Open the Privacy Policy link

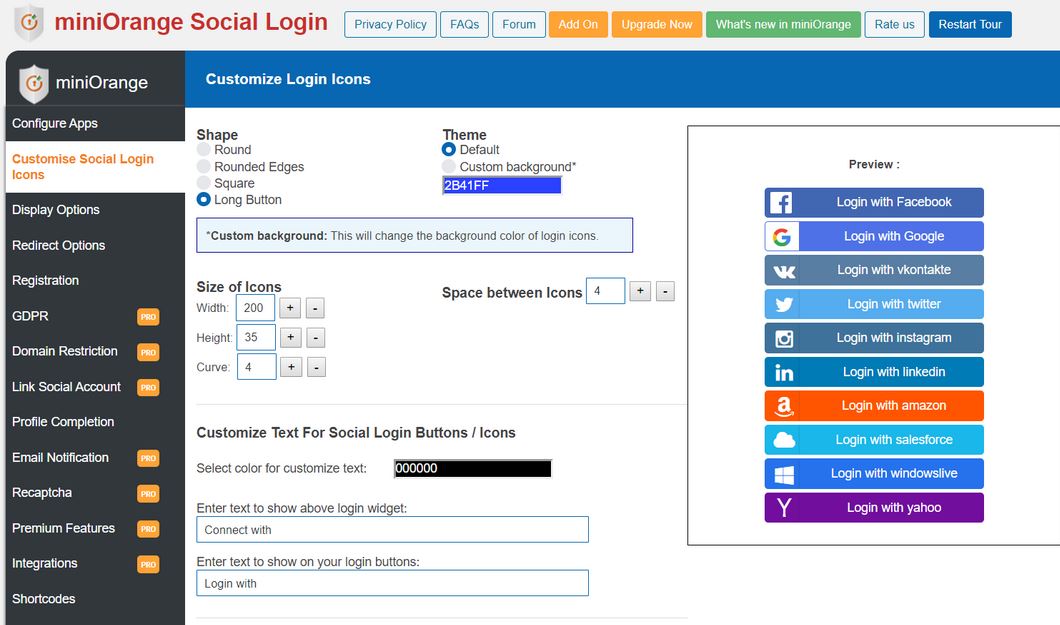point(390,24)
